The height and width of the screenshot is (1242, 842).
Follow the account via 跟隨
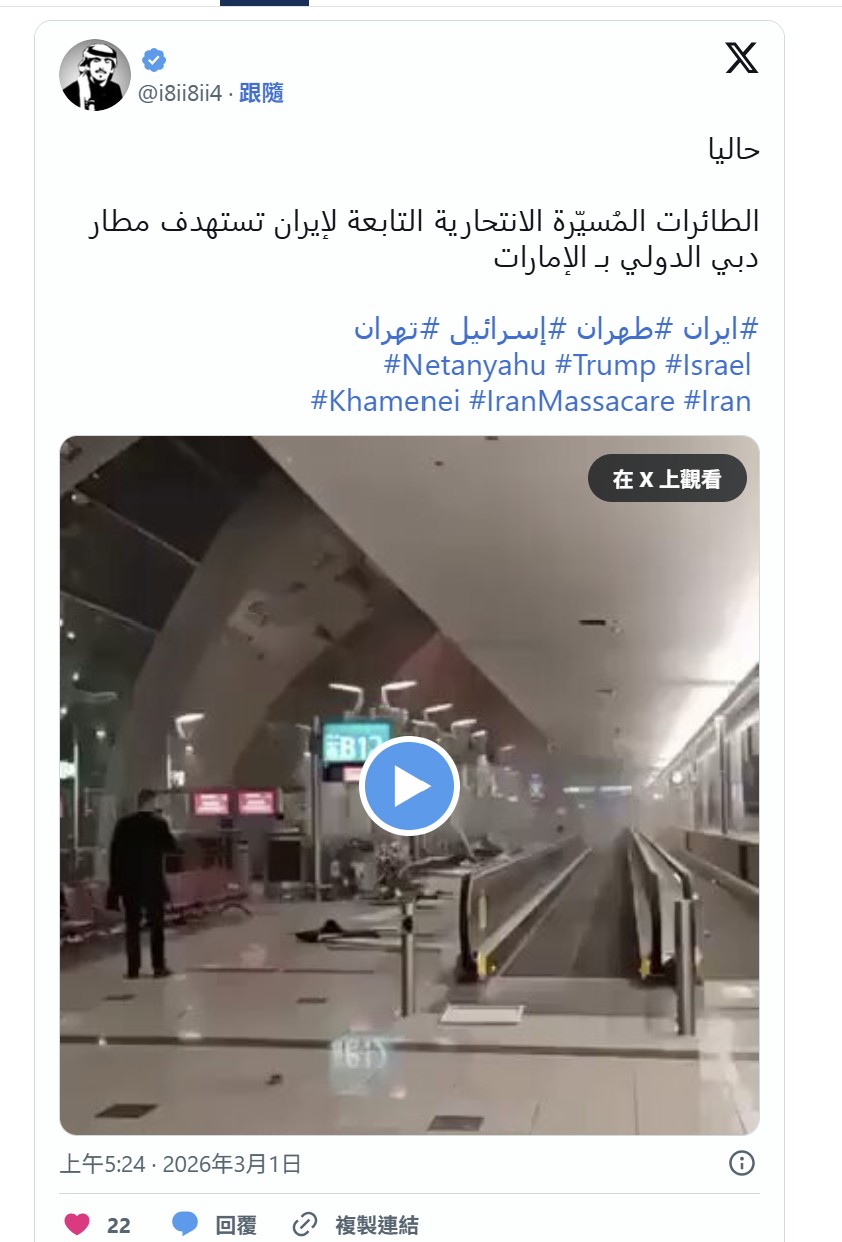pyautogui.click(x=261, y=93)
